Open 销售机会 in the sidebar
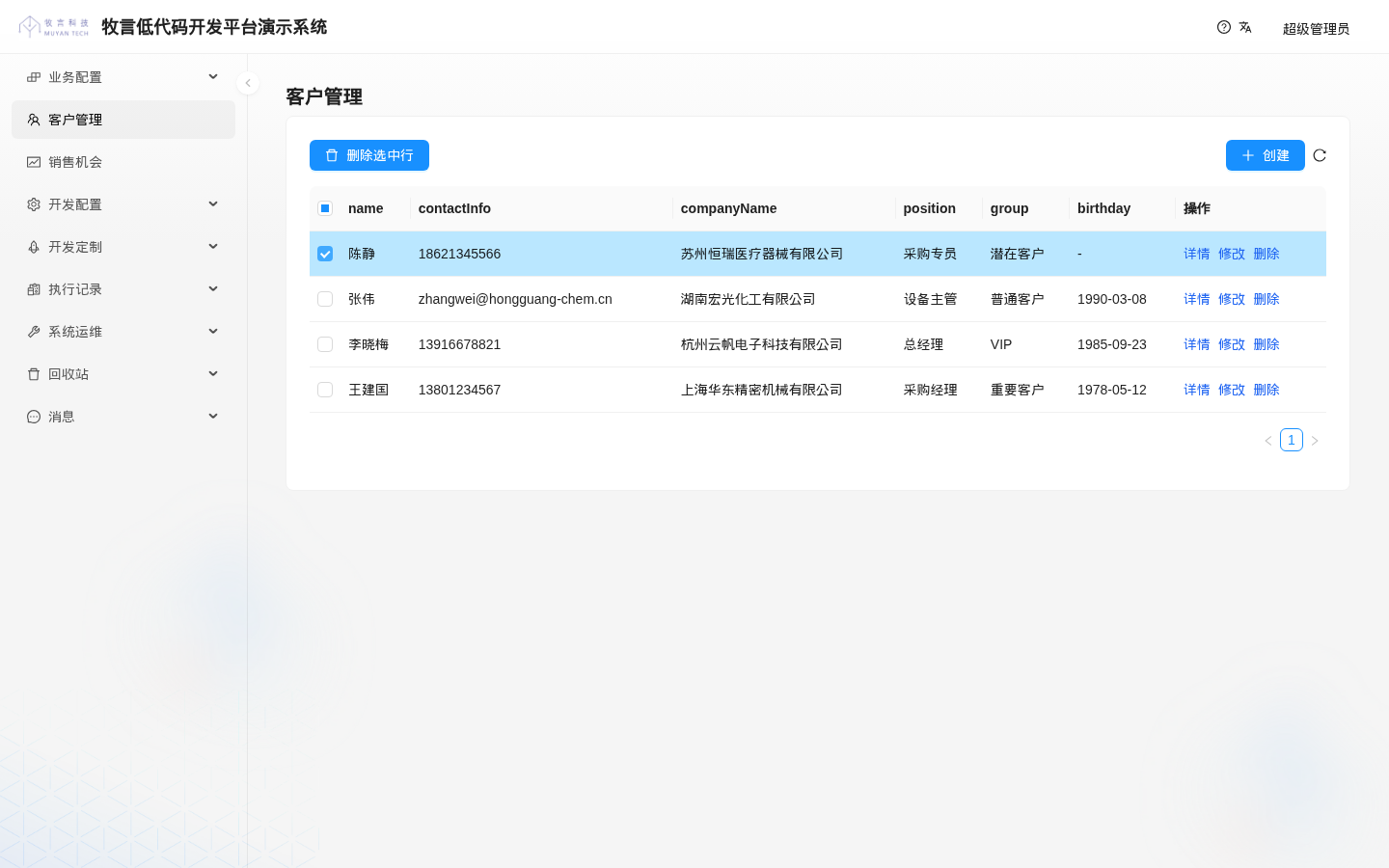Screen dimensions: 1389x868 point(123,162)
